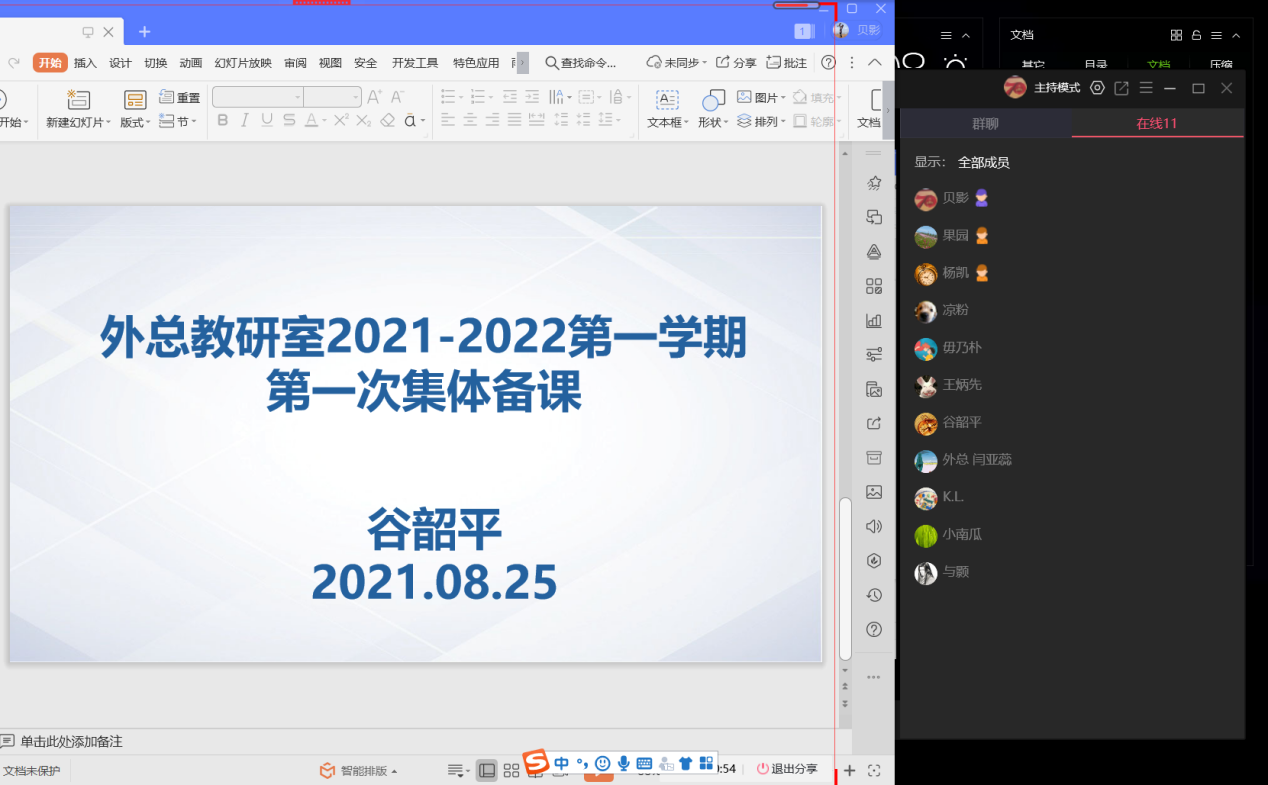
Task: Click 退出分享 to stop sharing
Action: (787, 769)
